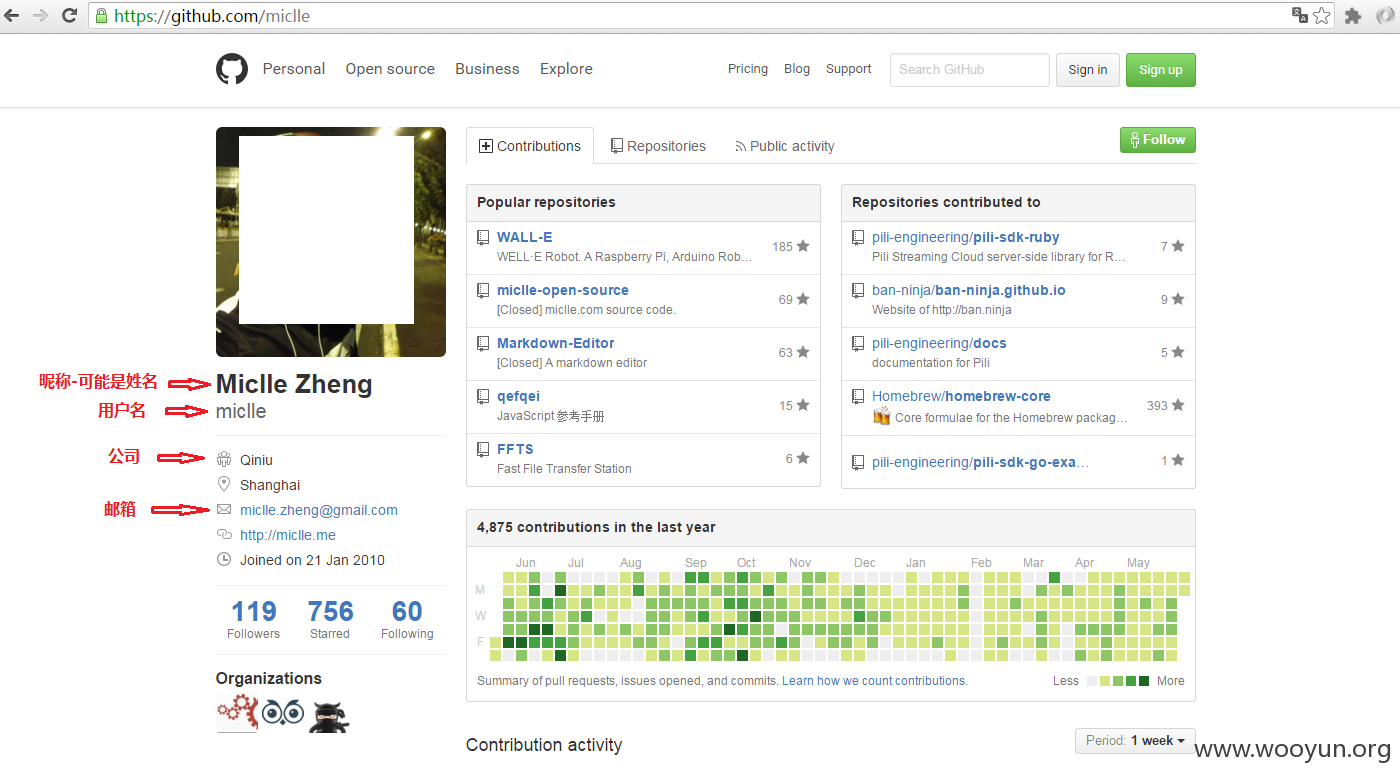
Task: Open the Markdown-Editor repository
Action: [556, 343]
